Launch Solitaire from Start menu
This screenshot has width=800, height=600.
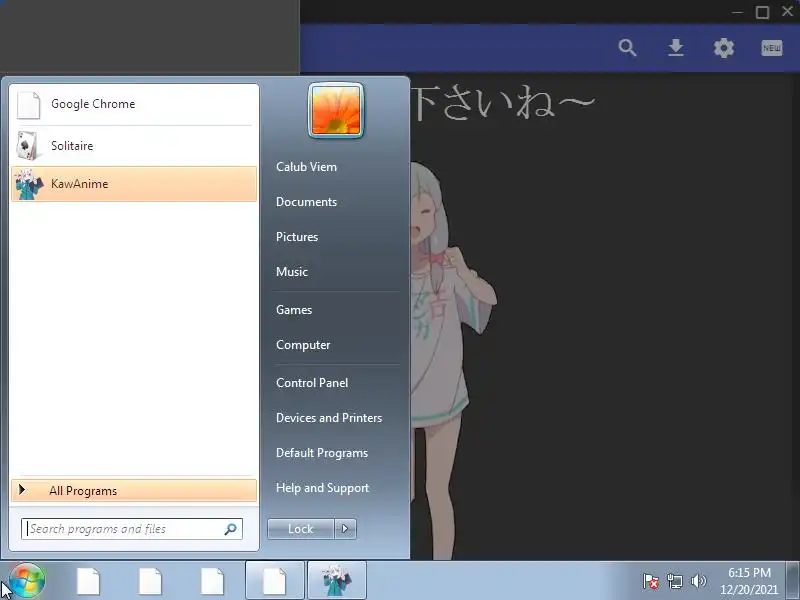click(x=134, y=146)
